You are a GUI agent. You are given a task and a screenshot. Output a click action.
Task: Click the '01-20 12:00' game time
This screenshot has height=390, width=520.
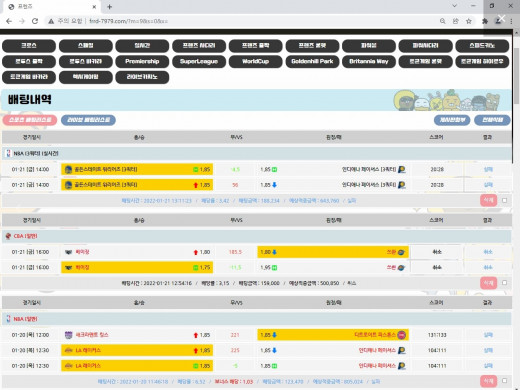[x=30, y=335]
